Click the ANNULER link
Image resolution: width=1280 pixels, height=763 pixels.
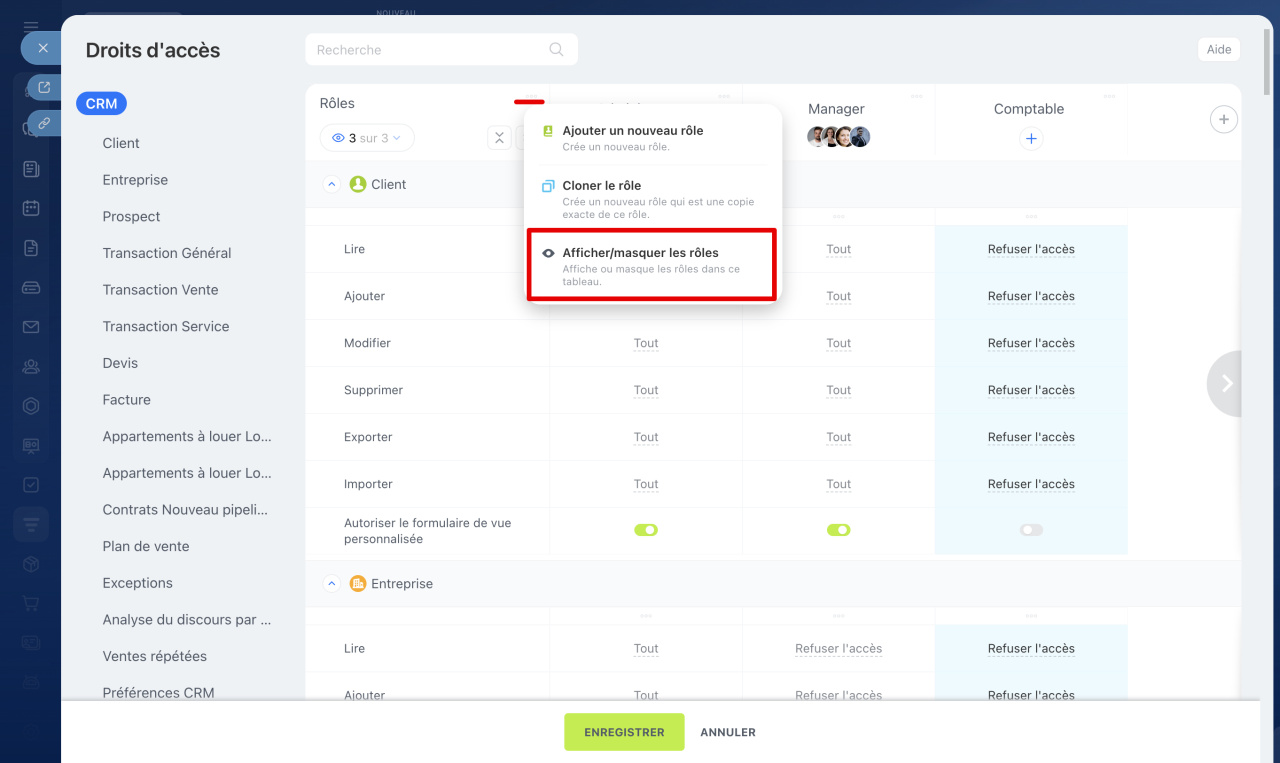pyautogui.click(x=727, y=732)
